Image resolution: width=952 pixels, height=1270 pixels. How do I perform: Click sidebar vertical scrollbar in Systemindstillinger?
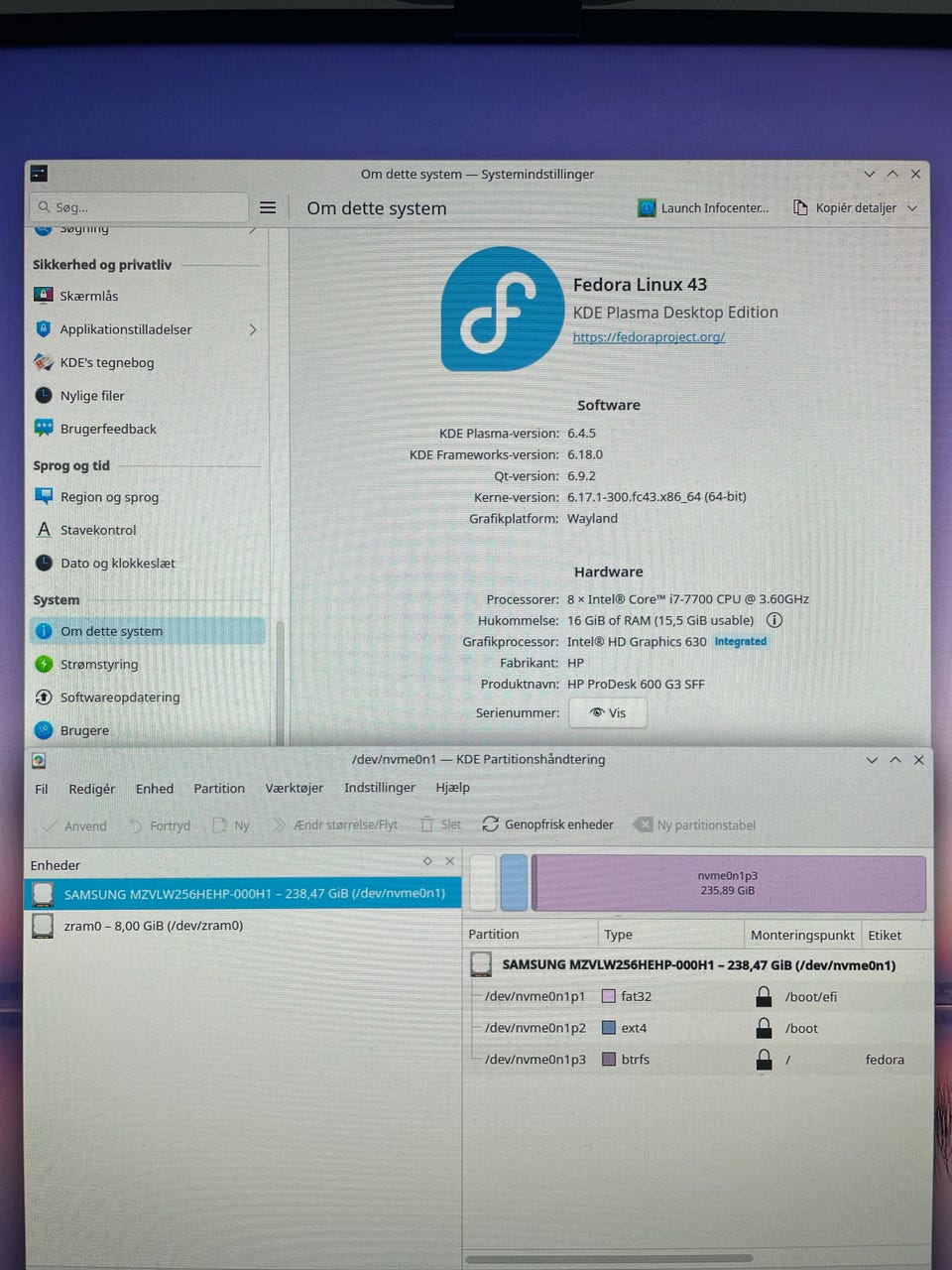click(280, 683)
